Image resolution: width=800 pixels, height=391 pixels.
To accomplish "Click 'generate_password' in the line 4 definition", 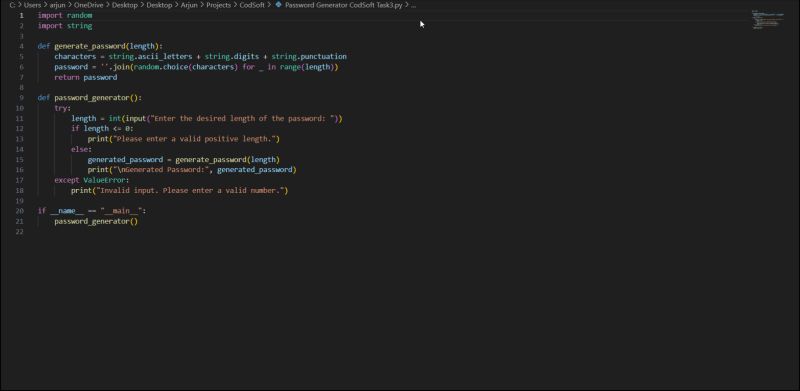I will point(89,46).
